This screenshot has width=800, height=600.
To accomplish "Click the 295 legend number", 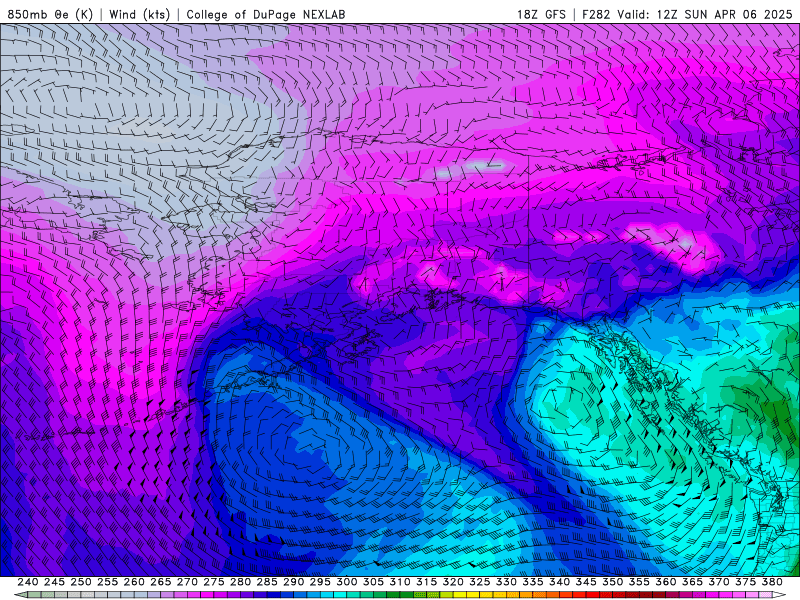I will [320, 582].
